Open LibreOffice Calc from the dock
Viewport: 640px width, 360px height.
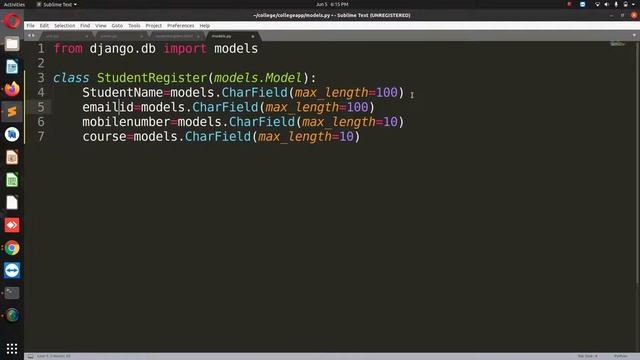pos(12,180)
